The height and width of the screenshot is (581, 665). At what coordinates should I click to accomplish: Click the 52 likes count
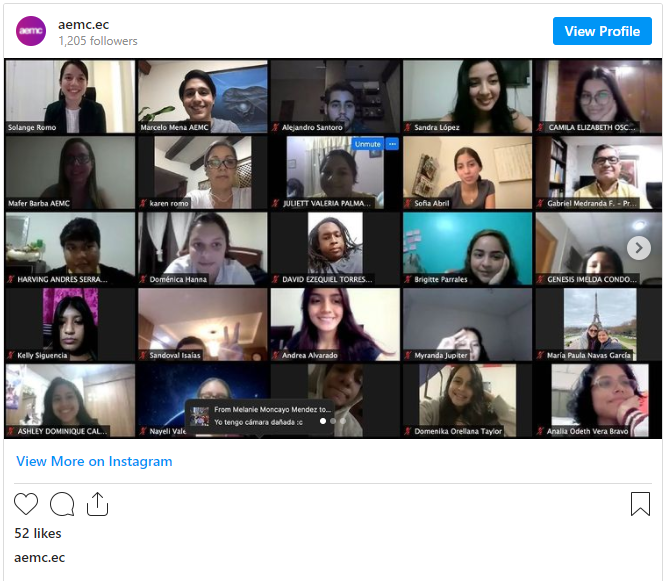click(x=38, y=534)
